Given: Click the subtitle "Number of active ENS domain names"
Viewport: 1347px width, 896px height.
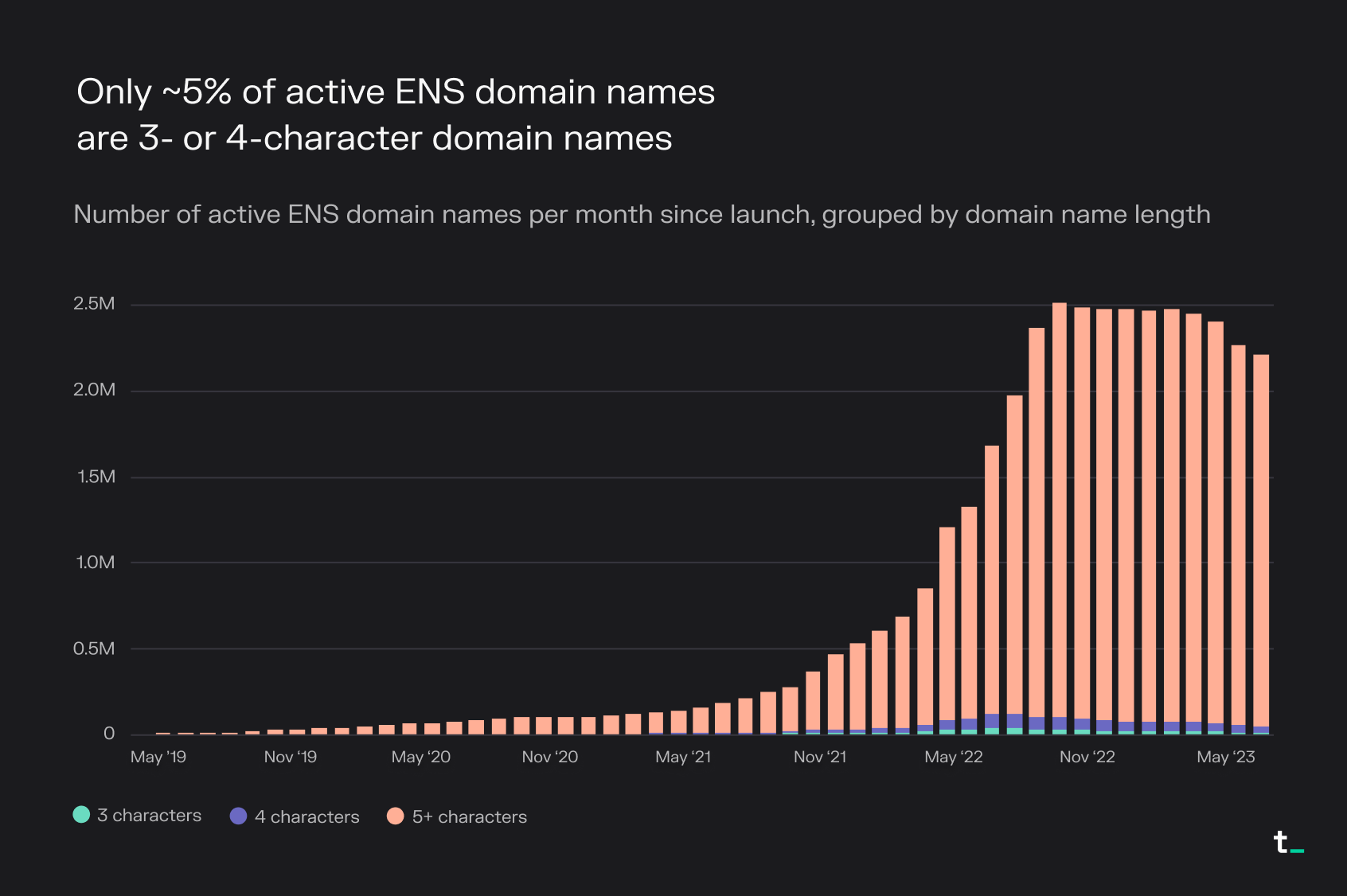Looking at the screenshot, I should click(642, 215).
